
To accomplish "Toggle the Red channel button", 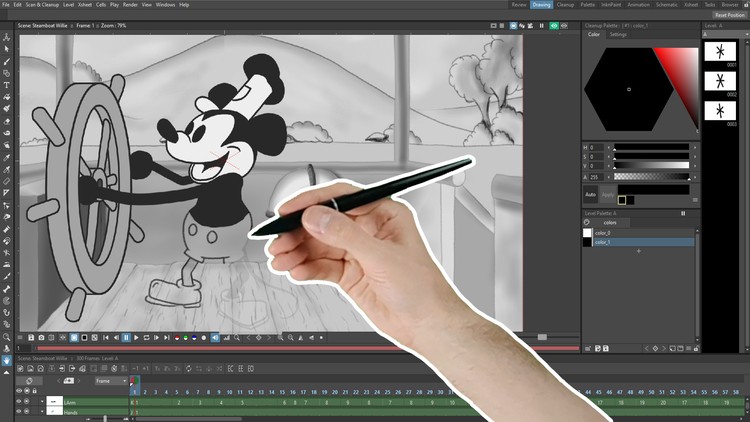I will click(x=177, y=337).
